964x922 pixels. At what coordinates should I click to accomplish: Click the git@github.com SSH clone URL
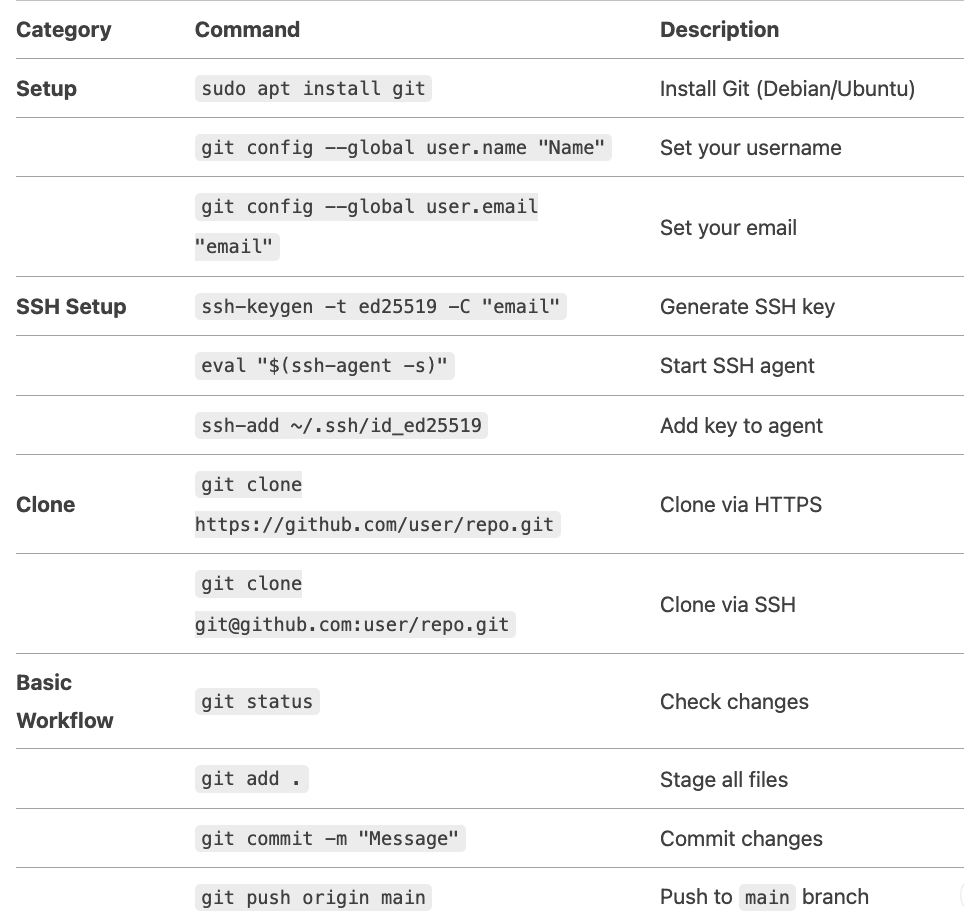355,625
